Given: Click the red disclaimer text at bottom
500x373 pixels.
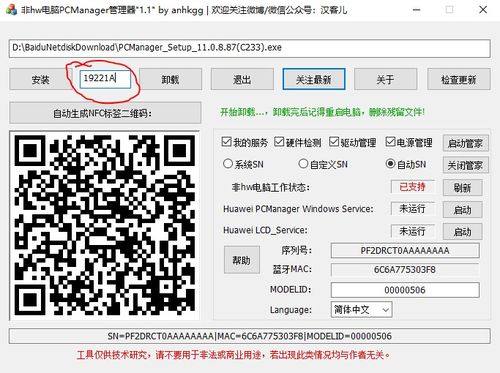Looking at the screenshot, I should click(x=233, y=355).
